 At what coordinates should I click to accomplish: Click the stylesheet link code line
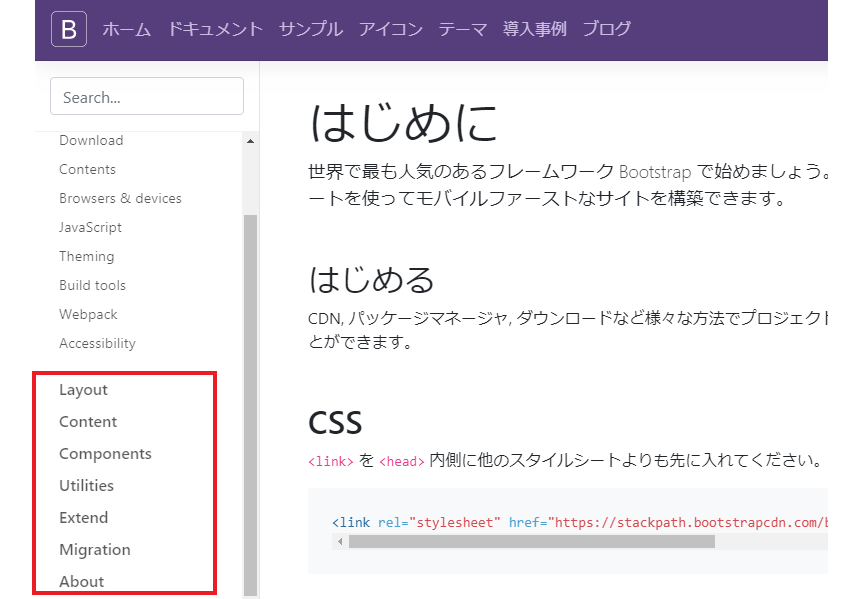pos(580,522)
